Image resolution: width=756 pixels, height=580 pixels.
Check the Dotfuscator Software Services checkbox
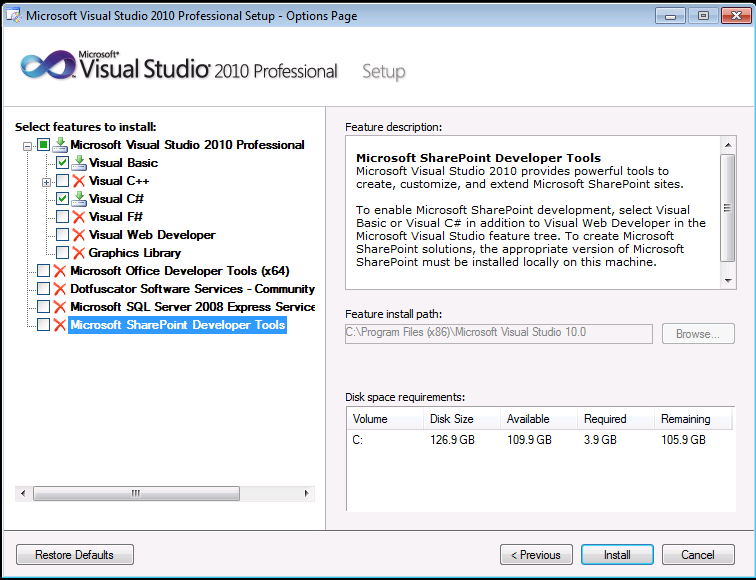(x=43, y=289)
